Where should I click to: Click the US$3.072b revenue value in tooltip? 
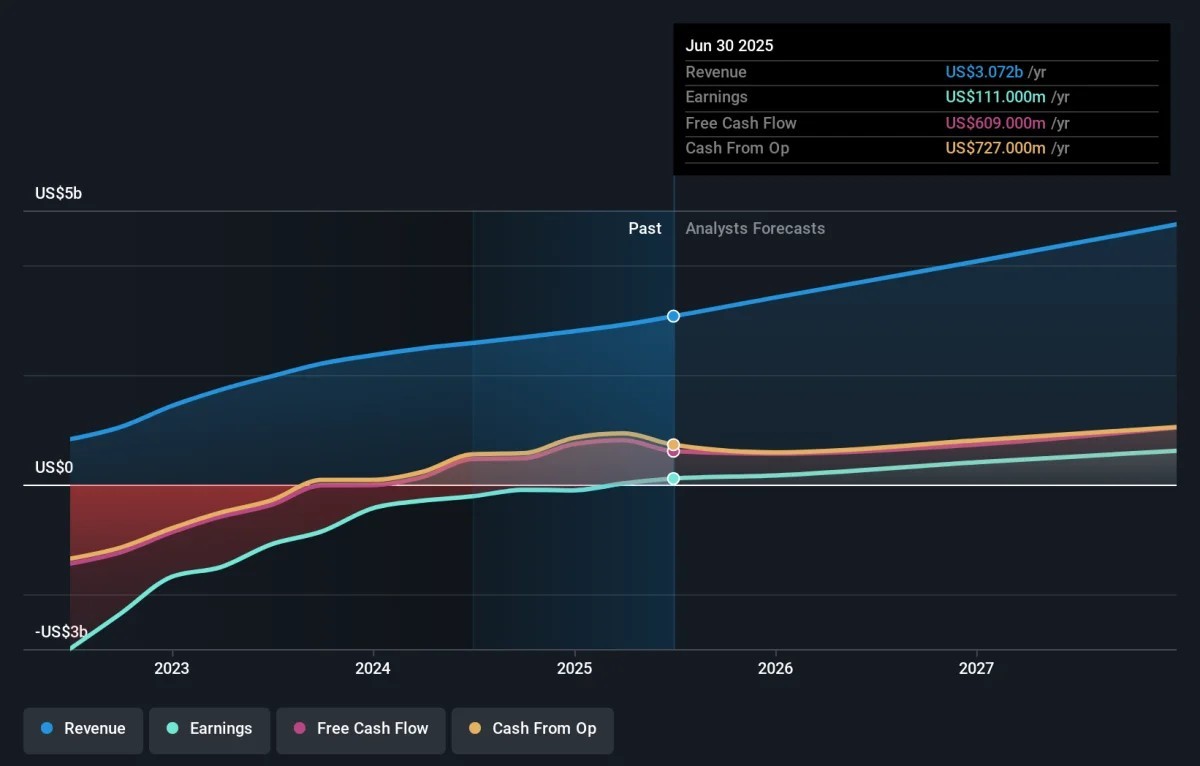click(x=984, y=72)
